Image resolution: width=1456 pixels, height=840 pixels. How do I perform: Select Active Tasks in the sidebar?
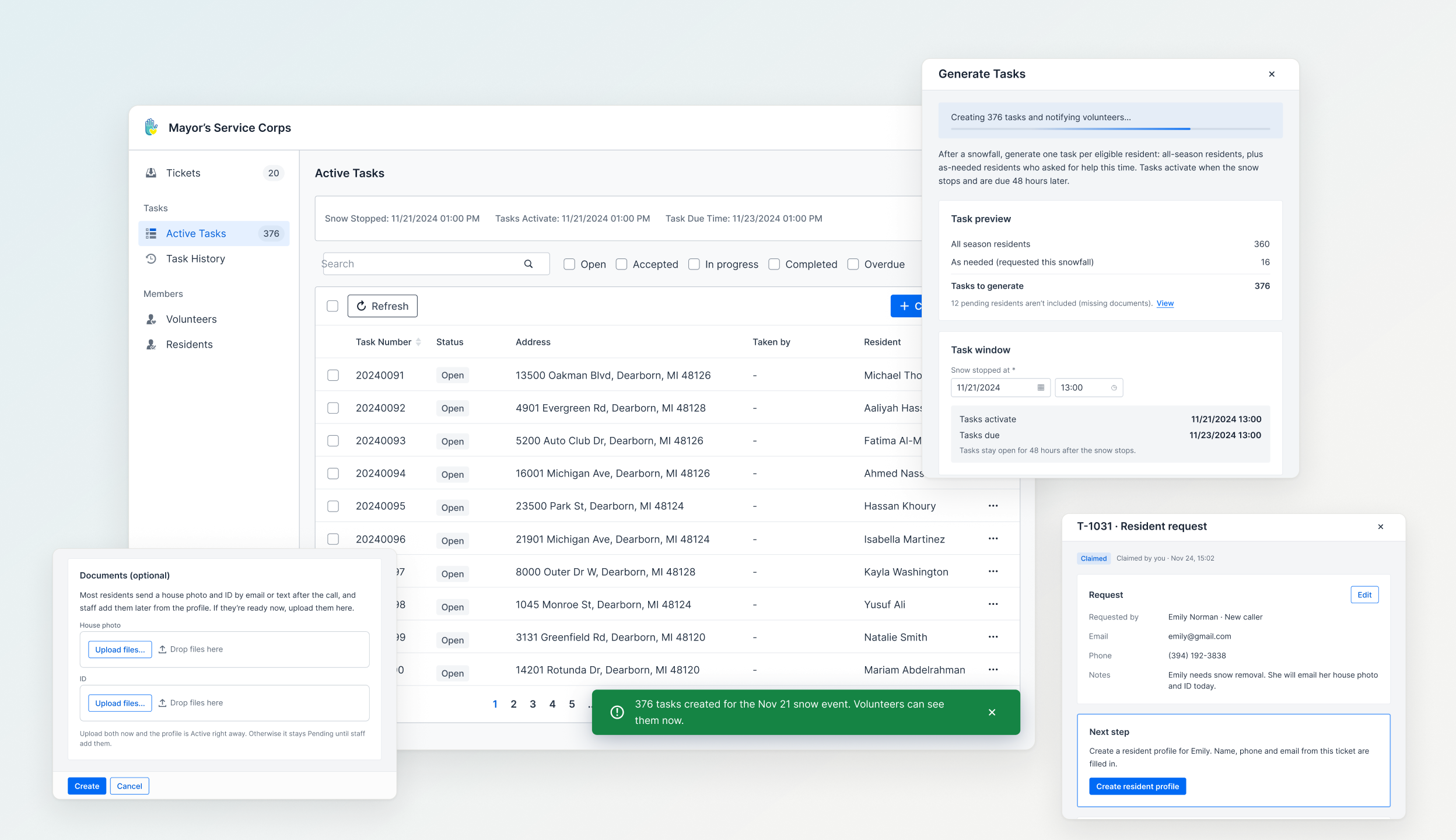pos(214,233)
